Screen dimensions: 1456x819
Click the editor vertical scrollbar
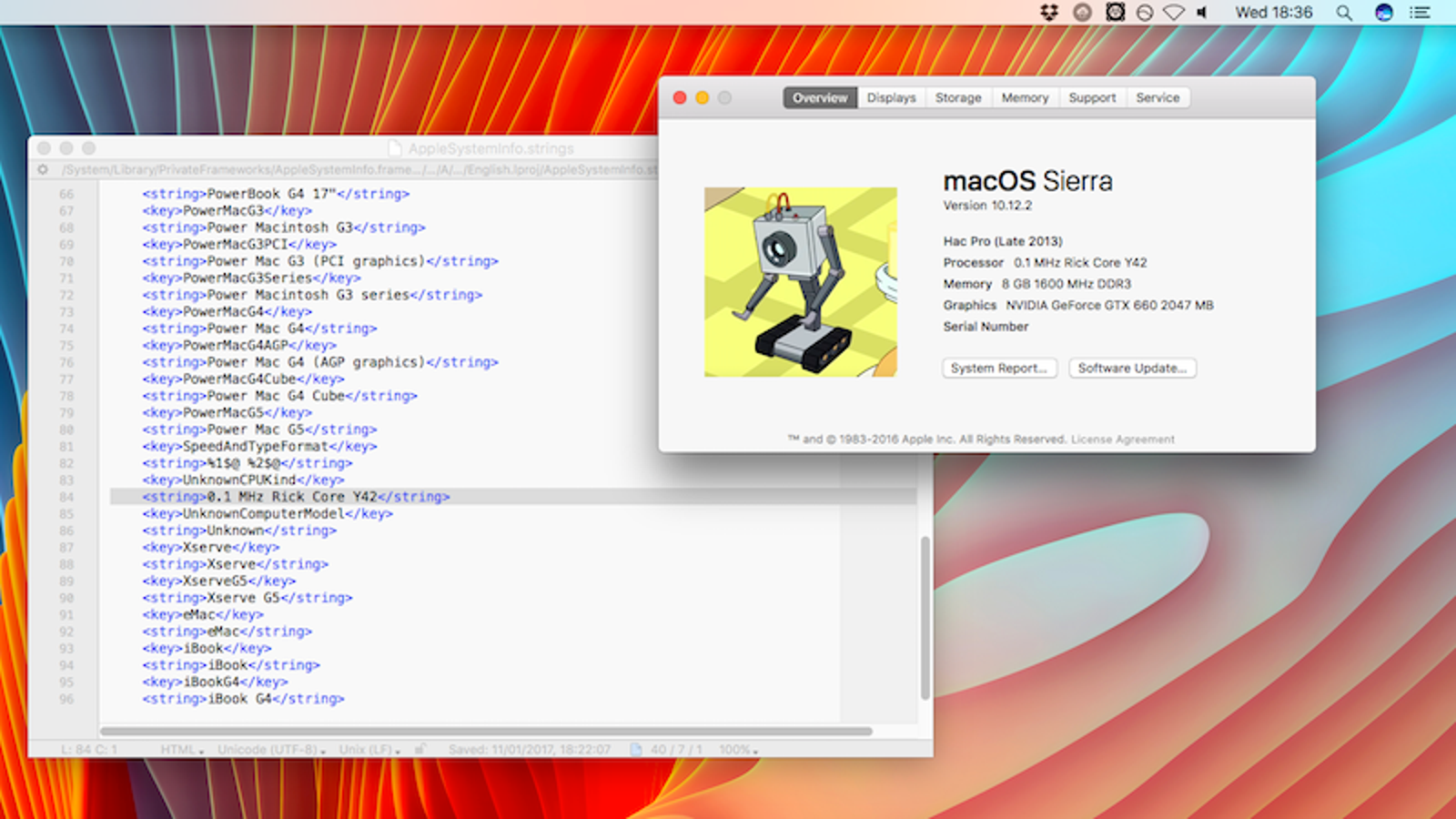click(925, 617)
